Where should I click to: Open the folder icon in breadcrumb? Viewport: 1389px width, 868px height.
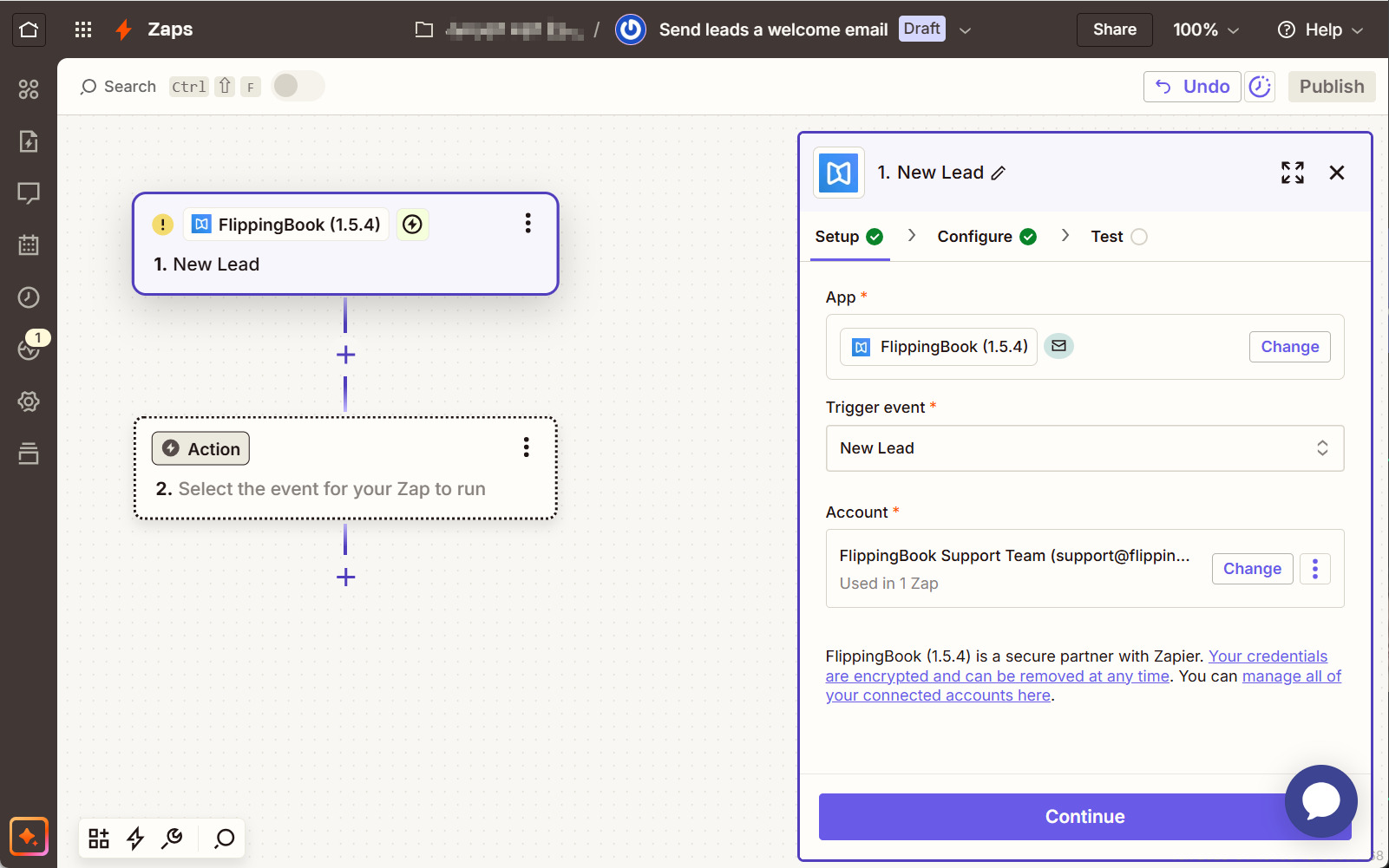424,29
